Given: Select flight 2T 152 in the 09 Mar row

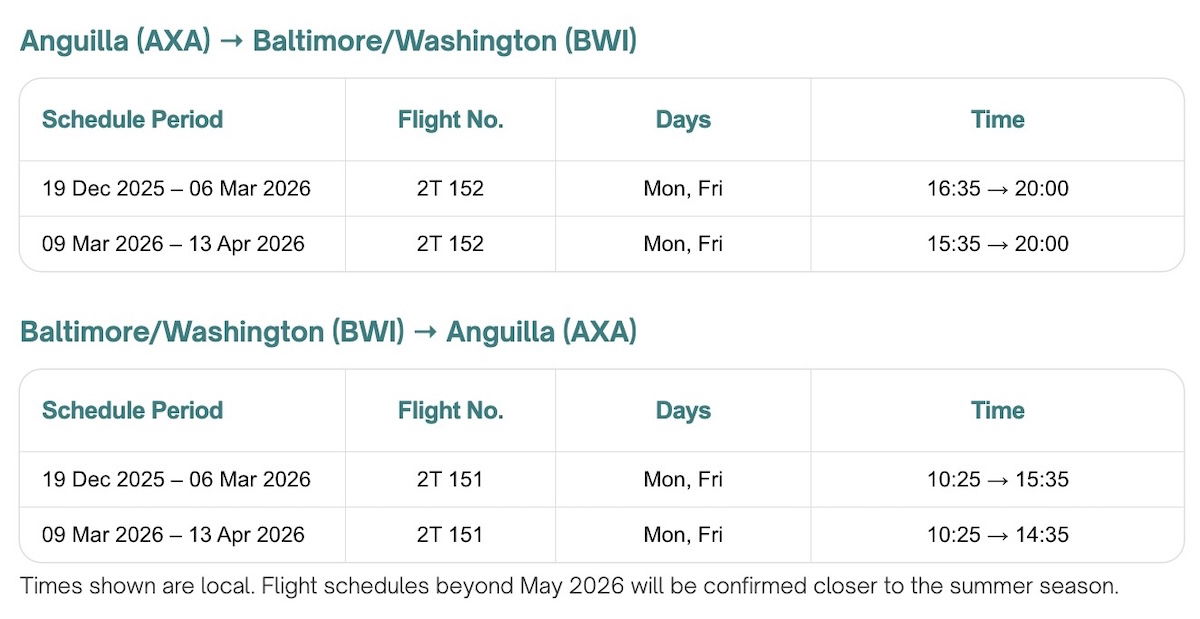Looking at the screenshot, I should [450, 244].
